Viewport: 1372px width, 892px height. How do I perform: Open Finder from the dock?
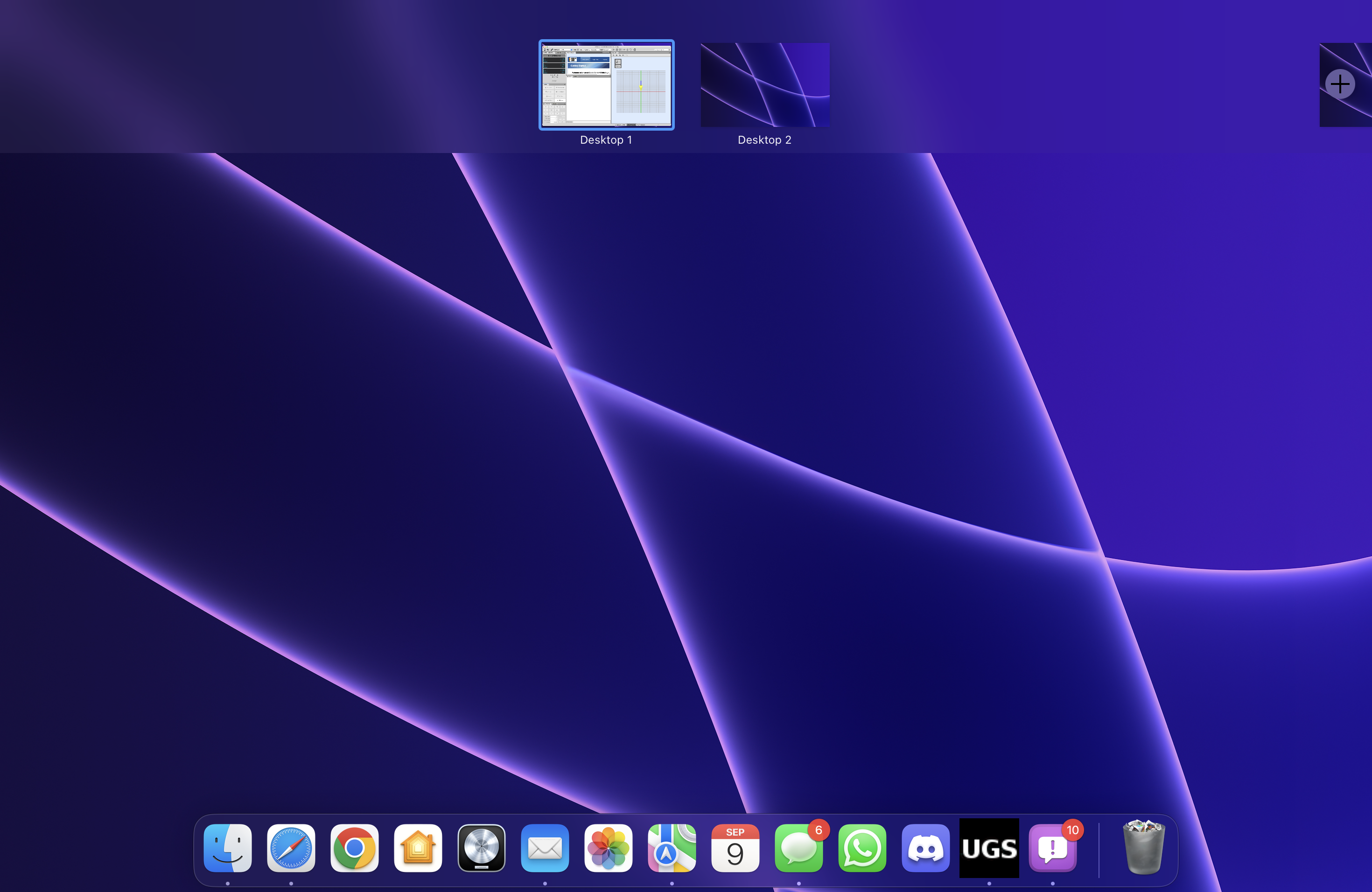point(228,848)
